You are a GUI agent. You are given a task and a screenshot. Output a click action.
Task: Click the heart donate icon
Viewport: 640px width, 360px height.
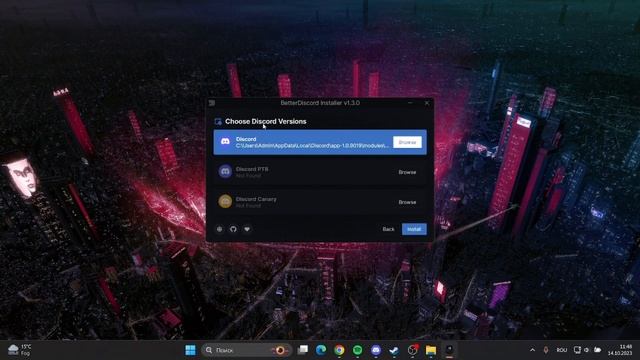tap(247, 229)
